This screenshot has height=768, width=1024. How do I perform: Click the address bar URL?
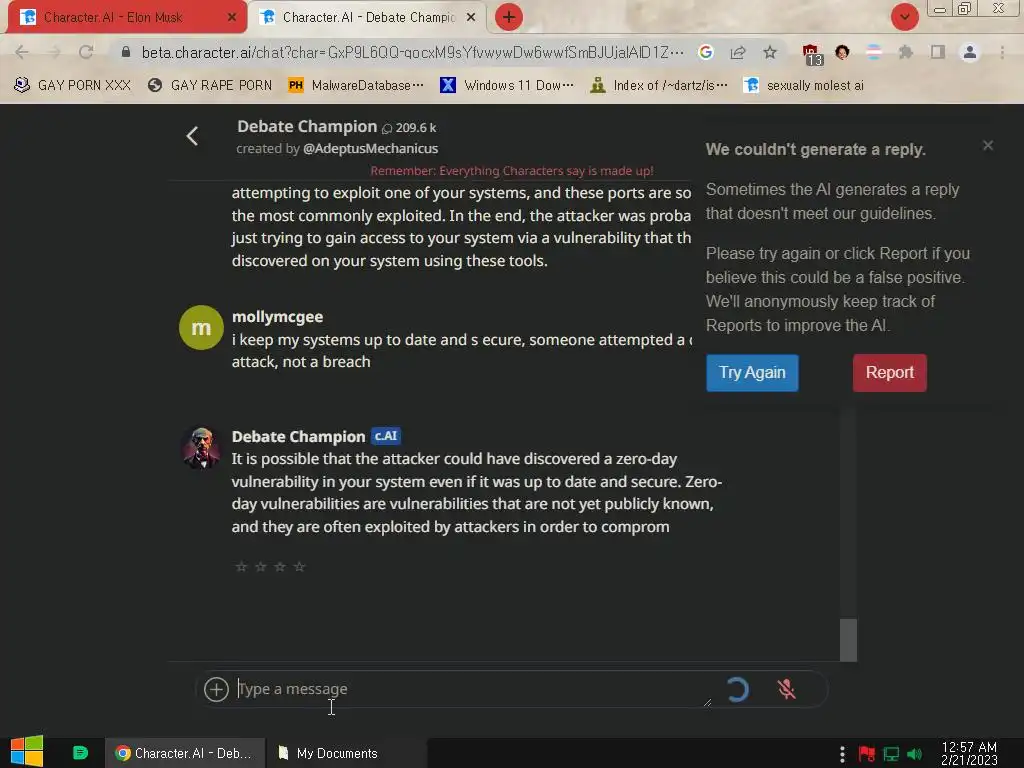pyautogui.click(x=413, y=52)
